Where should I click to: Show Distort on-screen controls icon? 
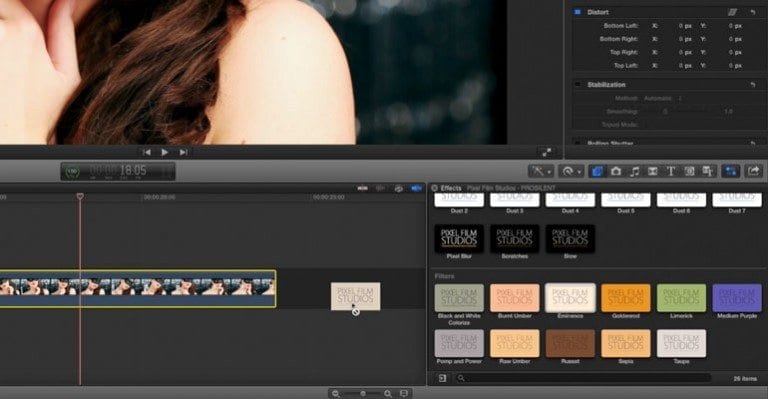click(x=733, y=12)
